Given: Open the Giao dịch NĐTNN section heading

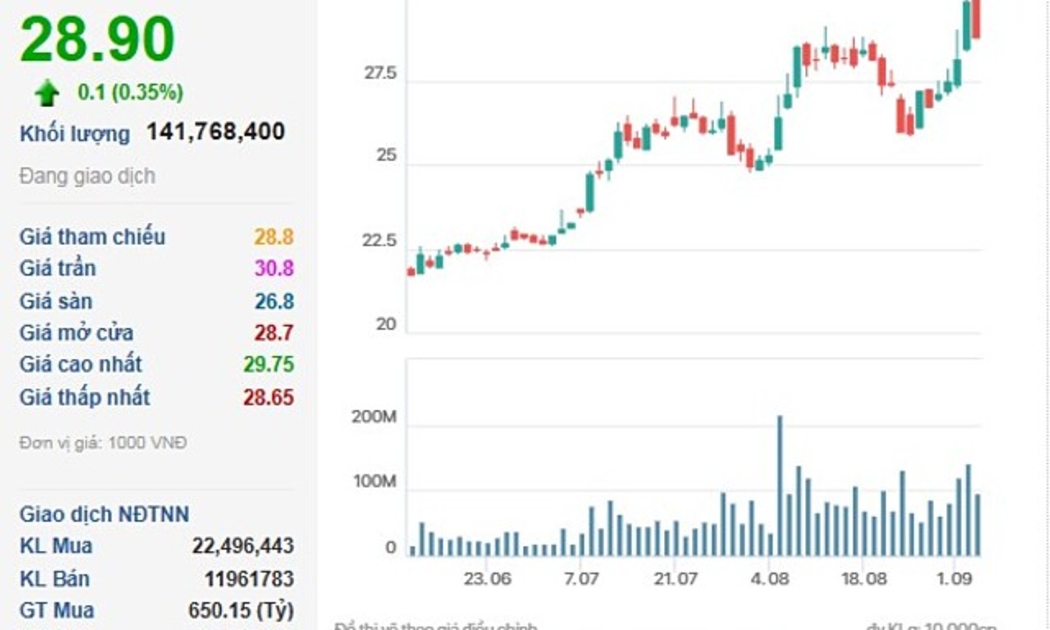Looking at the screenshot, I should 104,515.
